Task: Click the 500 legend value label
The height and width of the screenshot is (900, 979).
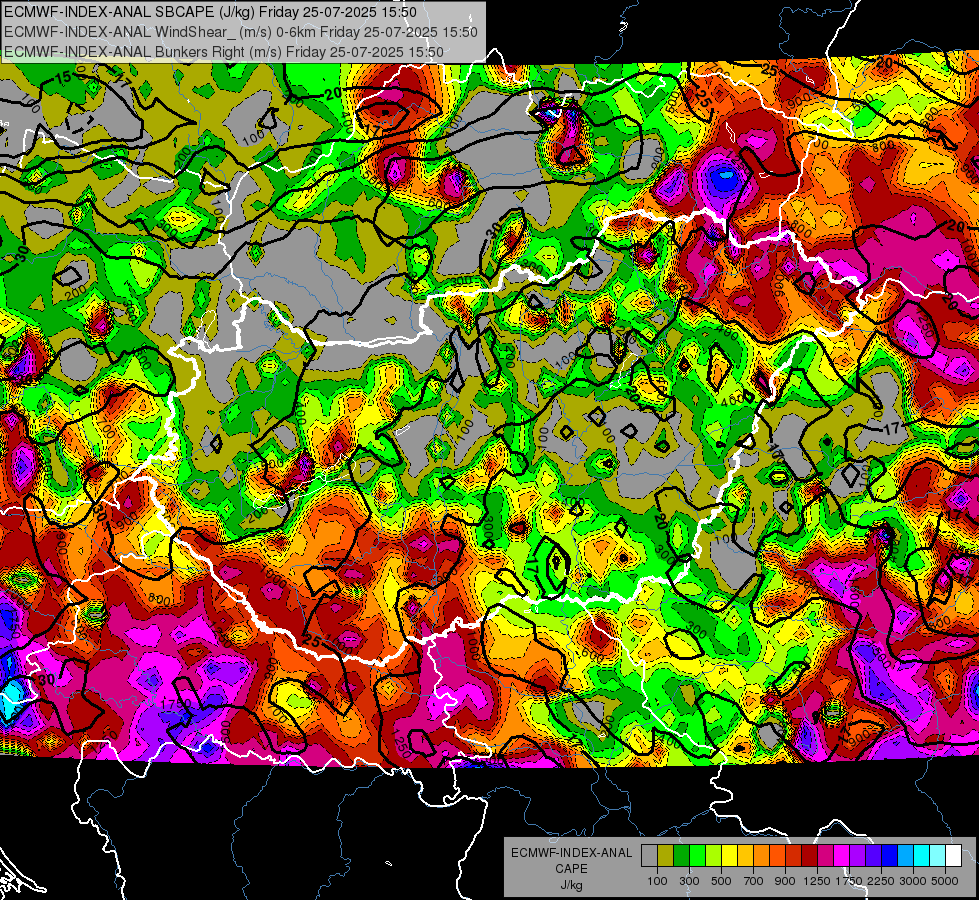Action: tap(721, 881)
